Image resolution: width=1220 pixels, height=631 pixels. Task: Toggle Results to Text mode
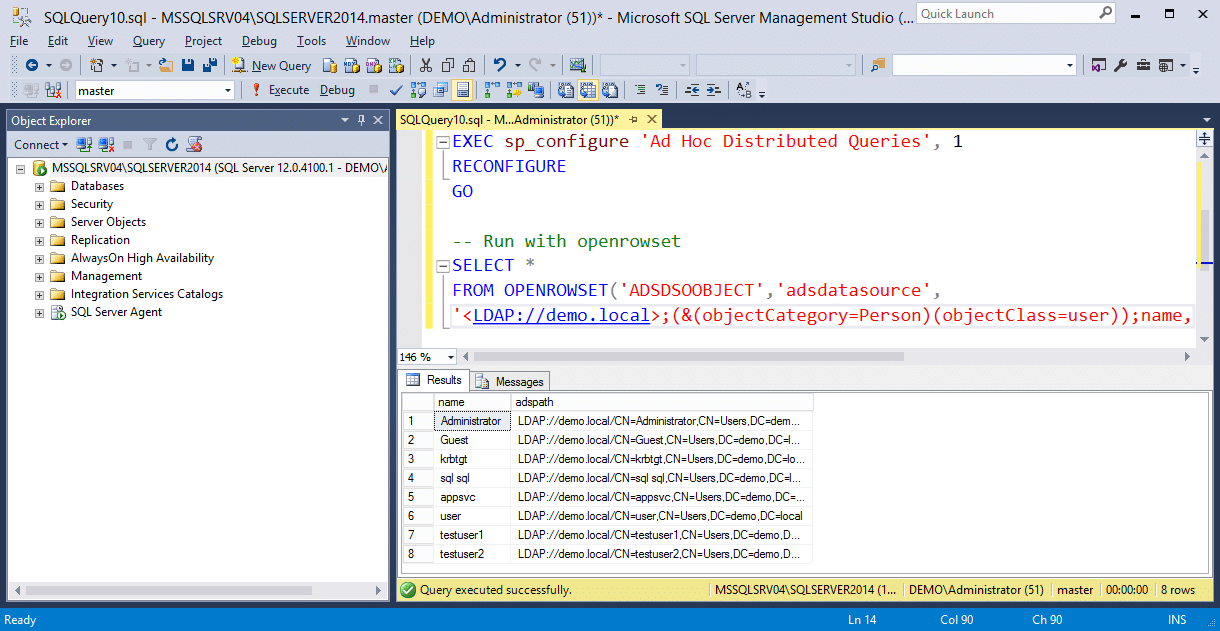pyautogui.click(x=566, y=90)
